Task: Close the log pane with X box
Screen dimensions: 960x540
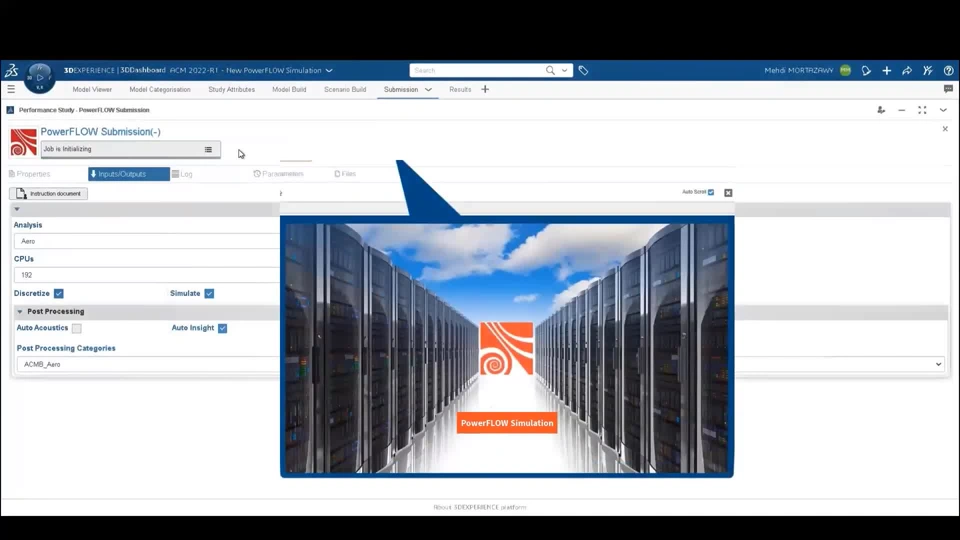Action: 728,193
